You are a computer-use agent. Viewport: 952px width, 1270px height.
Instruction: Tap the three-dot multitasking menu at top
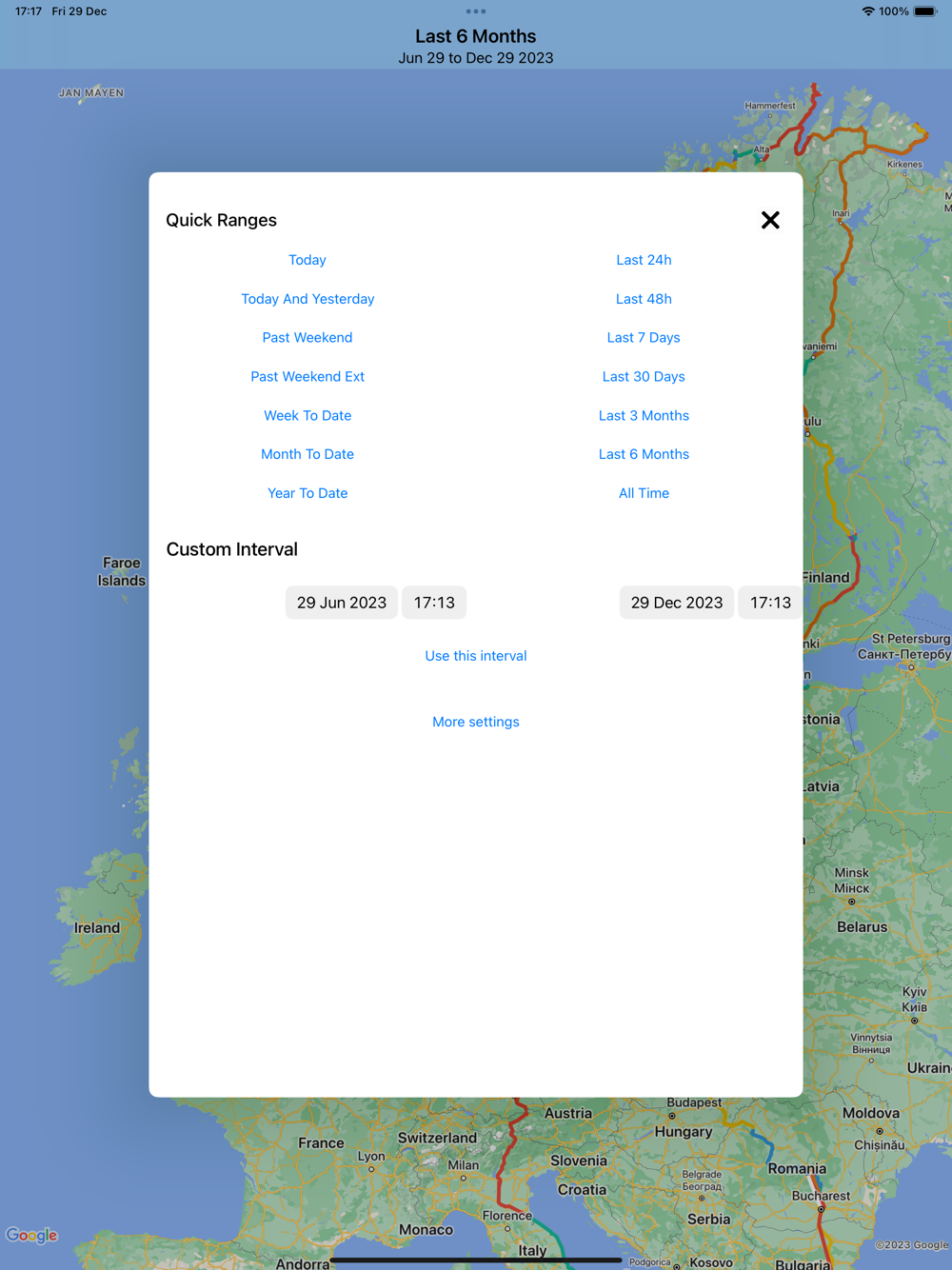476,11
